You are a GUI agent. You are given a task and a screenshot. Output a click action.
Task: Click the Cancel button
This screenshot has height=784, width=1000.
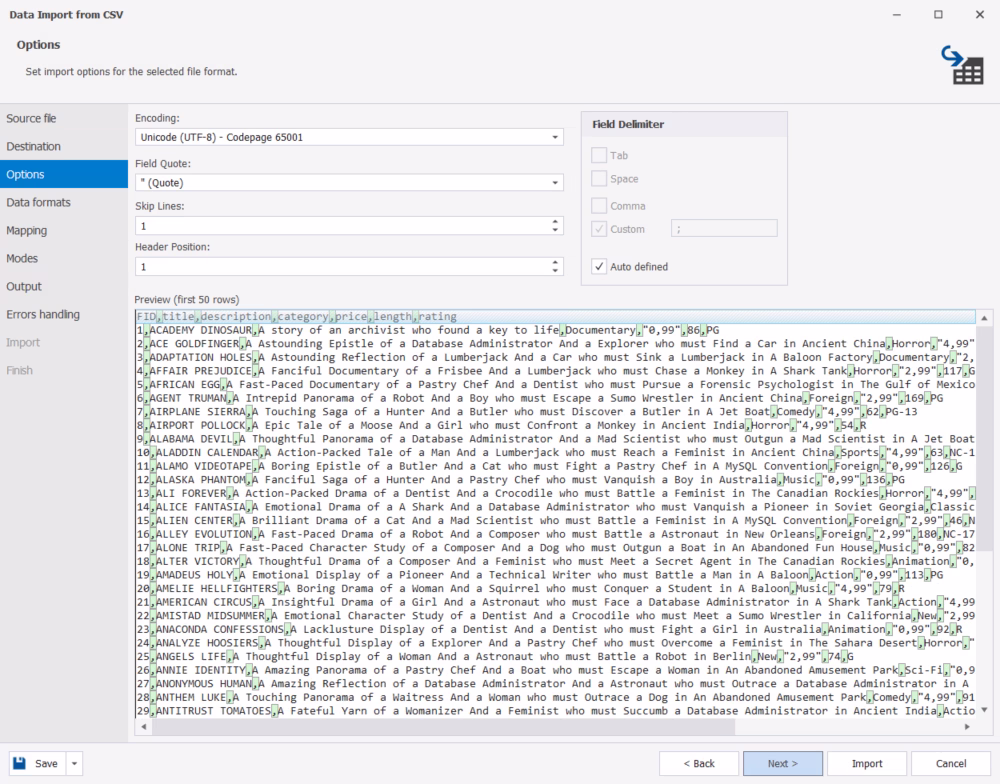pyautogui.click(x=951, y=764)
